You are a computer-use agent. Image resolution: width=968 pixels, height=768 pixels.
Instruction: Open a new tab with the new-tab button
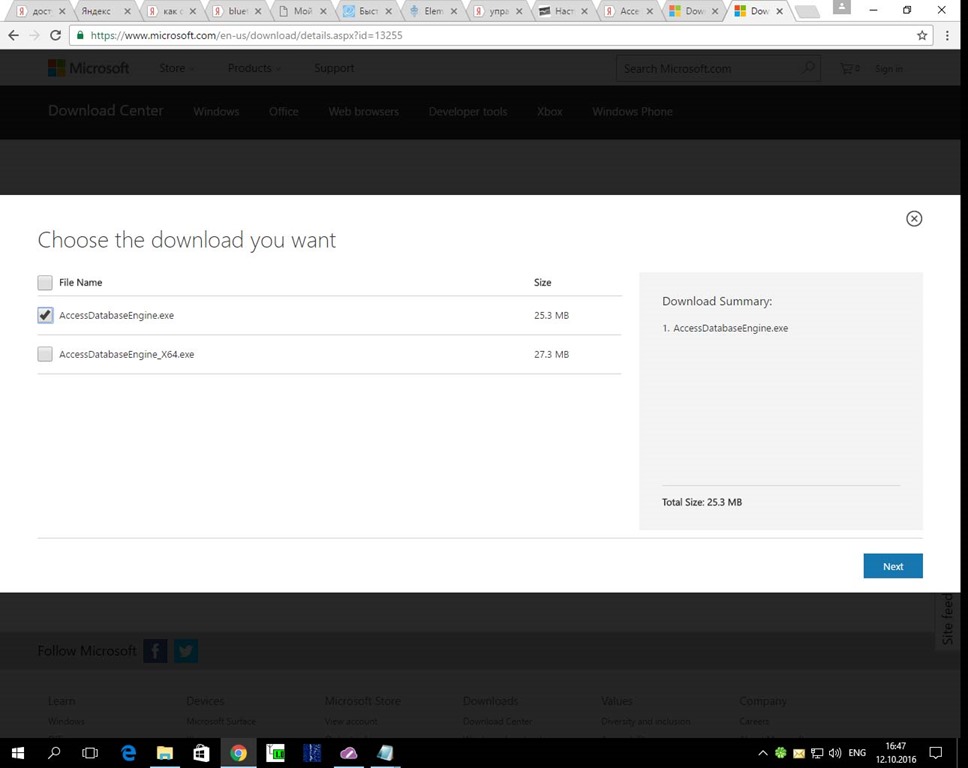807,11
